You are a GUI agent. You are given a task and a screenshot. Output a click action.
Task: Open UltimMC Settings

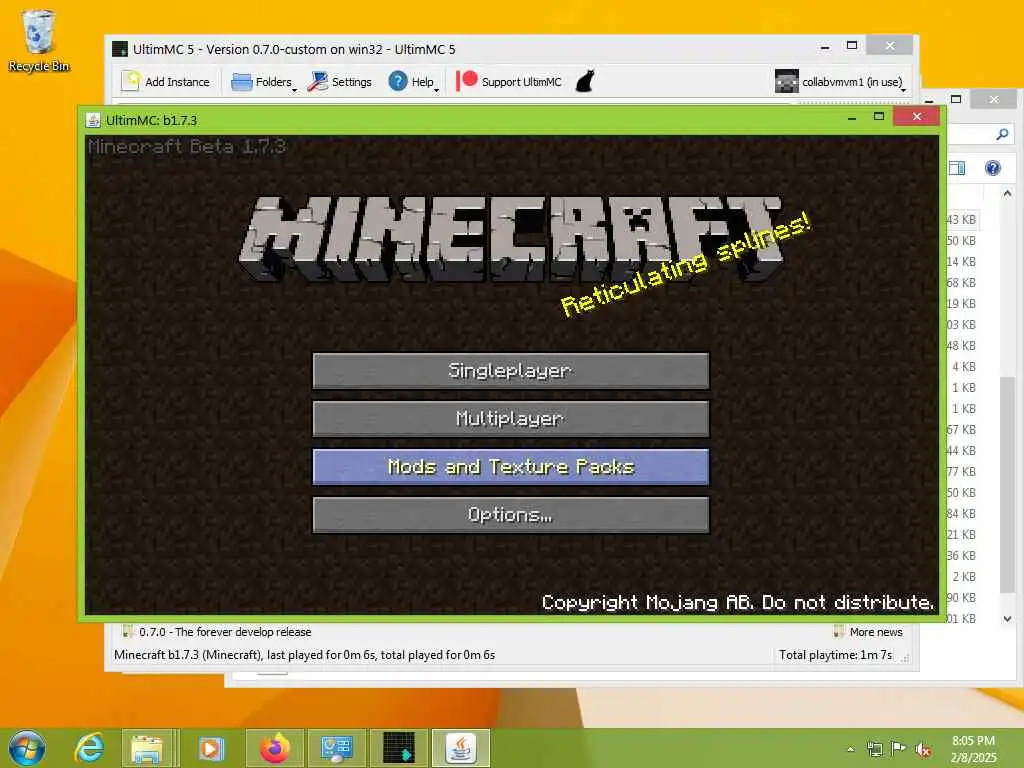pyautogui.click(x=340, y=82)
